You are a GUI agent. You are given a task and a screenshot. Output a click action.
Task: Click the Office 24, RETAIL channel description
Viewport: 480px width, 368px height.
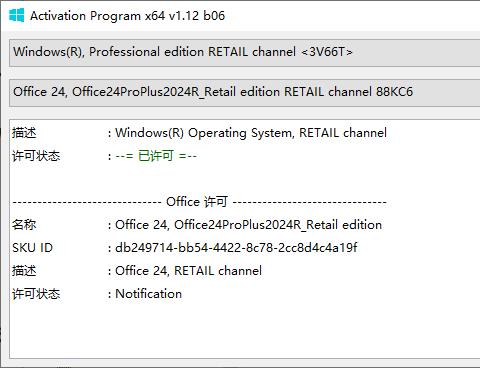(x=188, y=271)
